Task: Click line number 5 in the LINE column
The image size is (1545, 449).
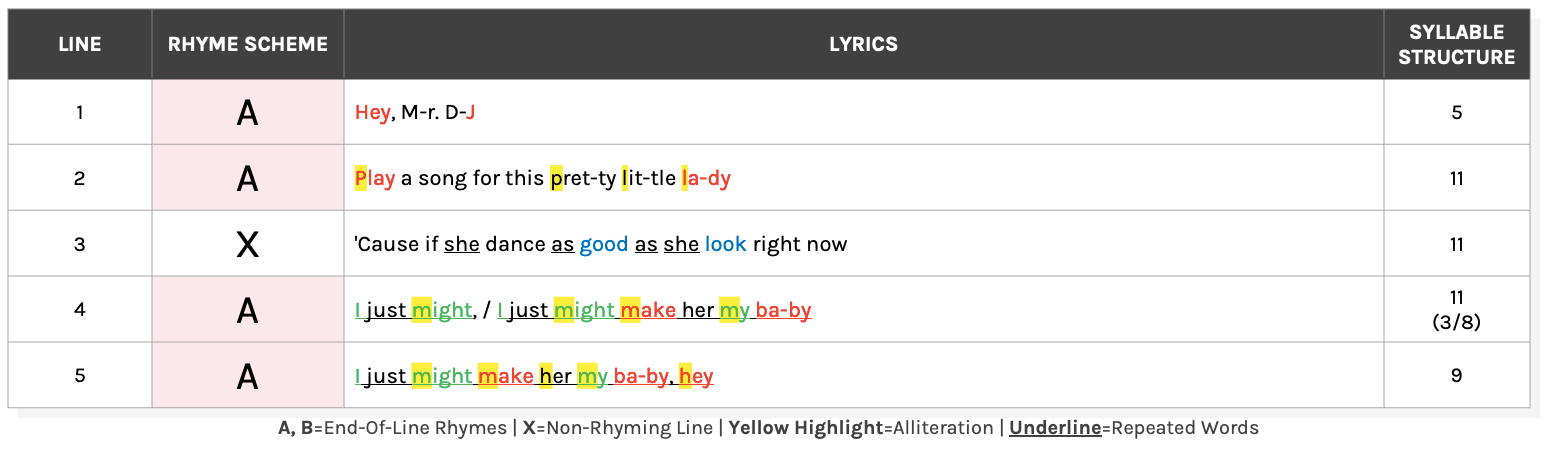Action: click(80, 376)
